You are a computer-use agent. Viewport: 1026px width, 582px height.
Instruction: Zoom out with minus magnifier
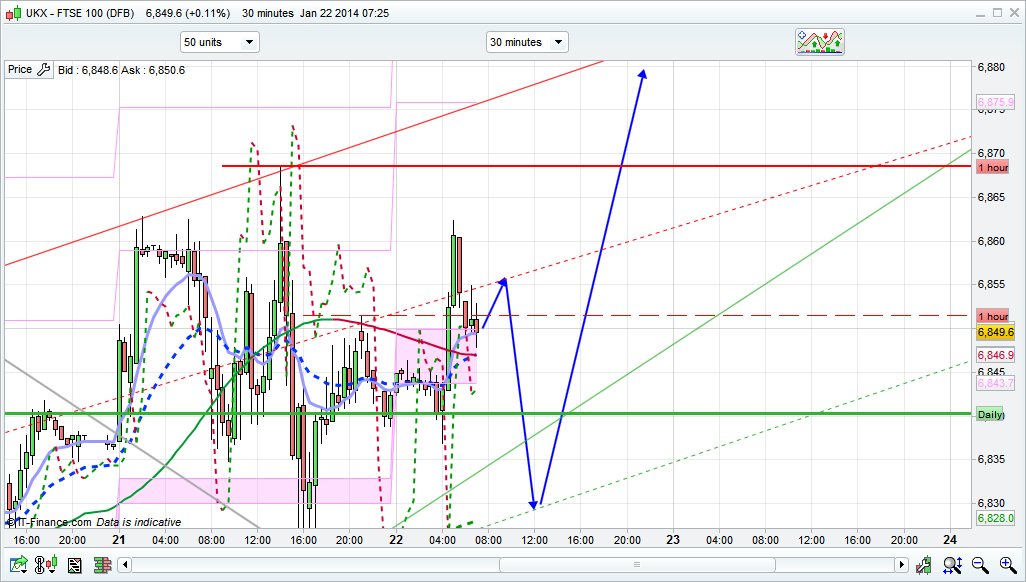click(x=980, y=566)
